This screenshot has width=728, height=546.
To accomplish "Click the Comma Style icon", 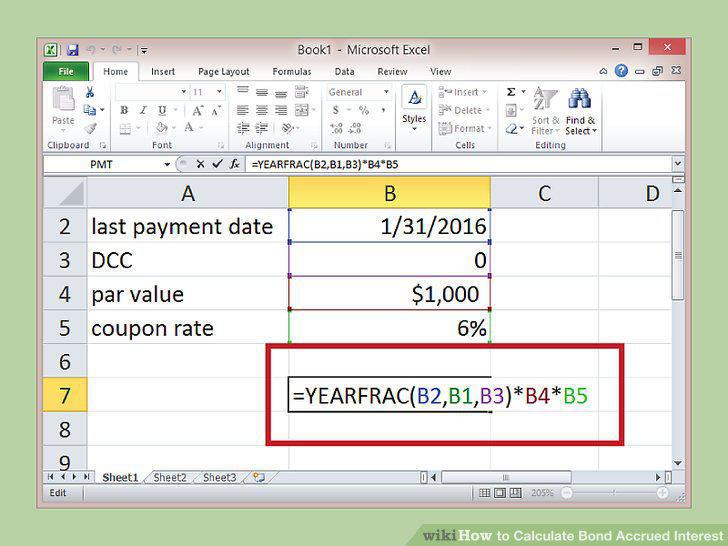I will point(383,110).
